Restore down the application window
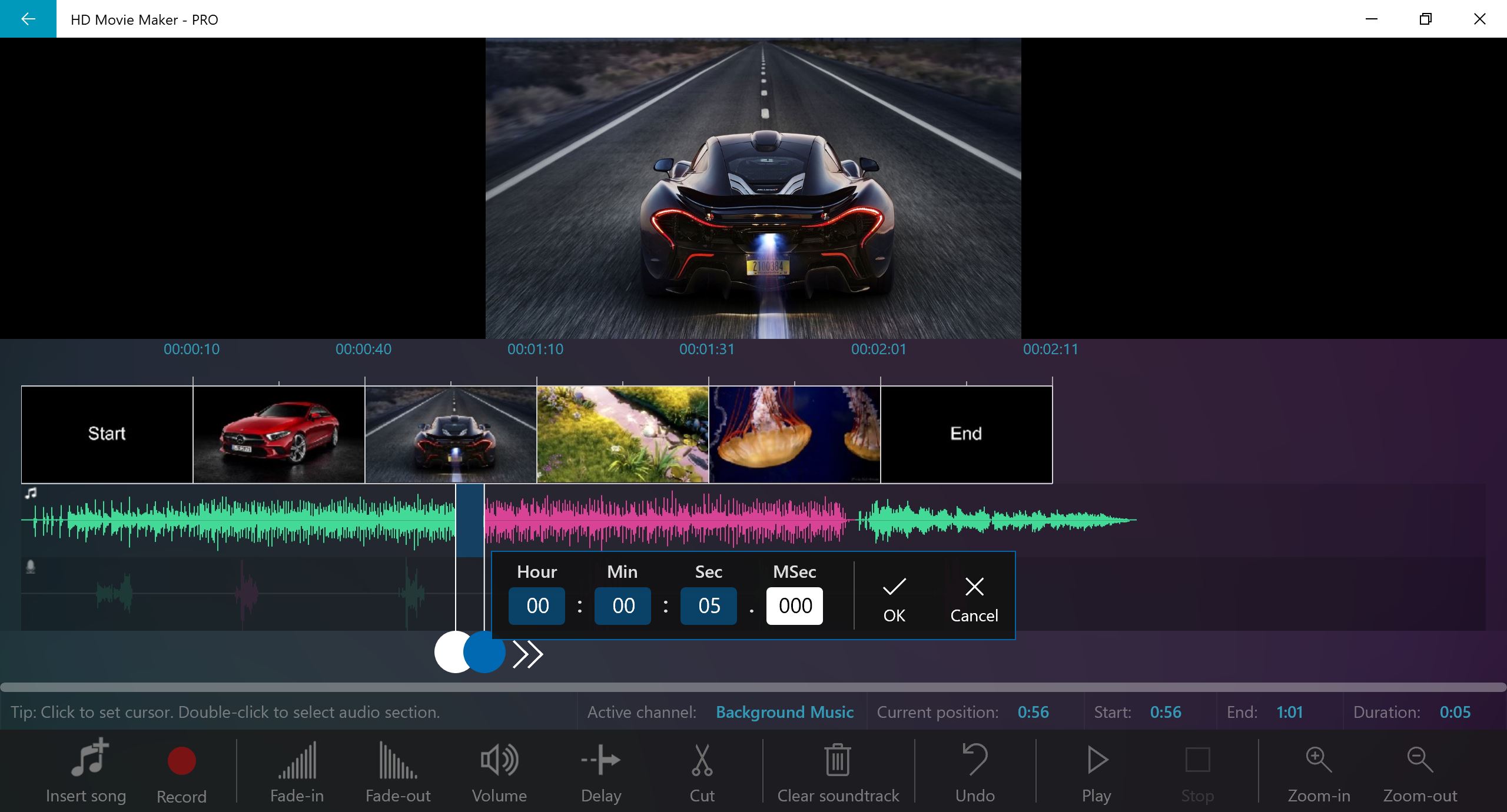 click(x=1426, y=19)
